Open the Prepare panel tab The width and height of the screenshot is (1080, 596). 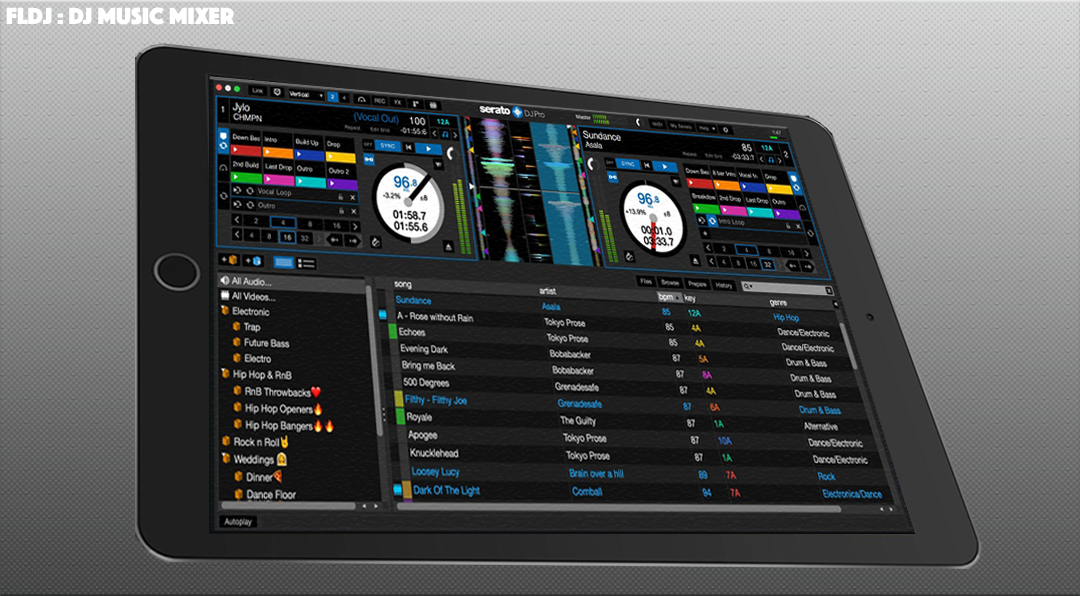click(x=696, y=284)
